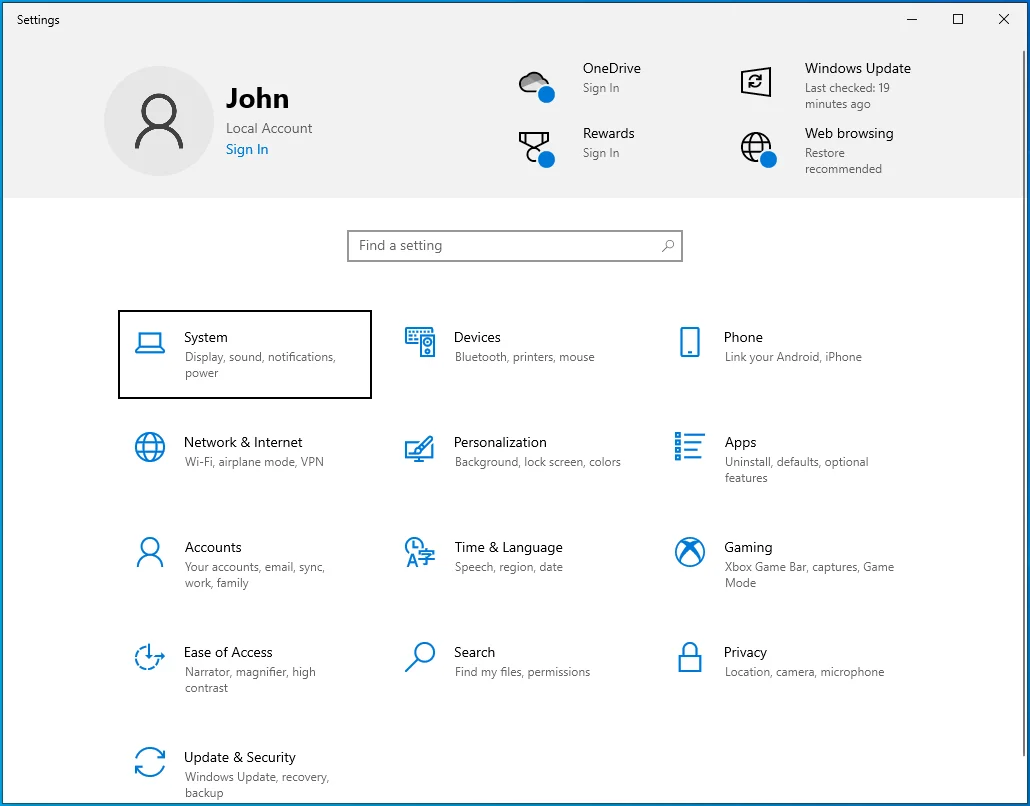Click the Gaming Xbox icon
1030x806 pixels.
pyautogui.click(x=690, y=552)
